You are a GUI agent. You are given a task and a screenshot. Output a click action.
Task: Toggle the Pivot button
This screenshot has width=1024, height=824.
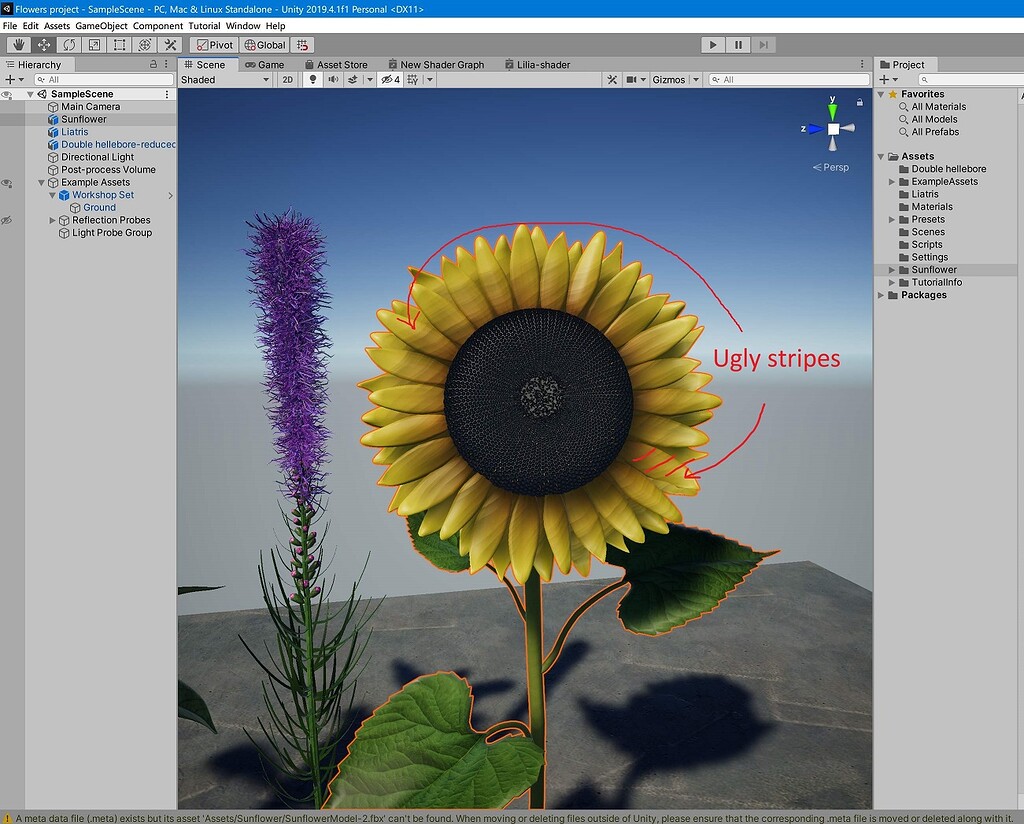point(214,44)
